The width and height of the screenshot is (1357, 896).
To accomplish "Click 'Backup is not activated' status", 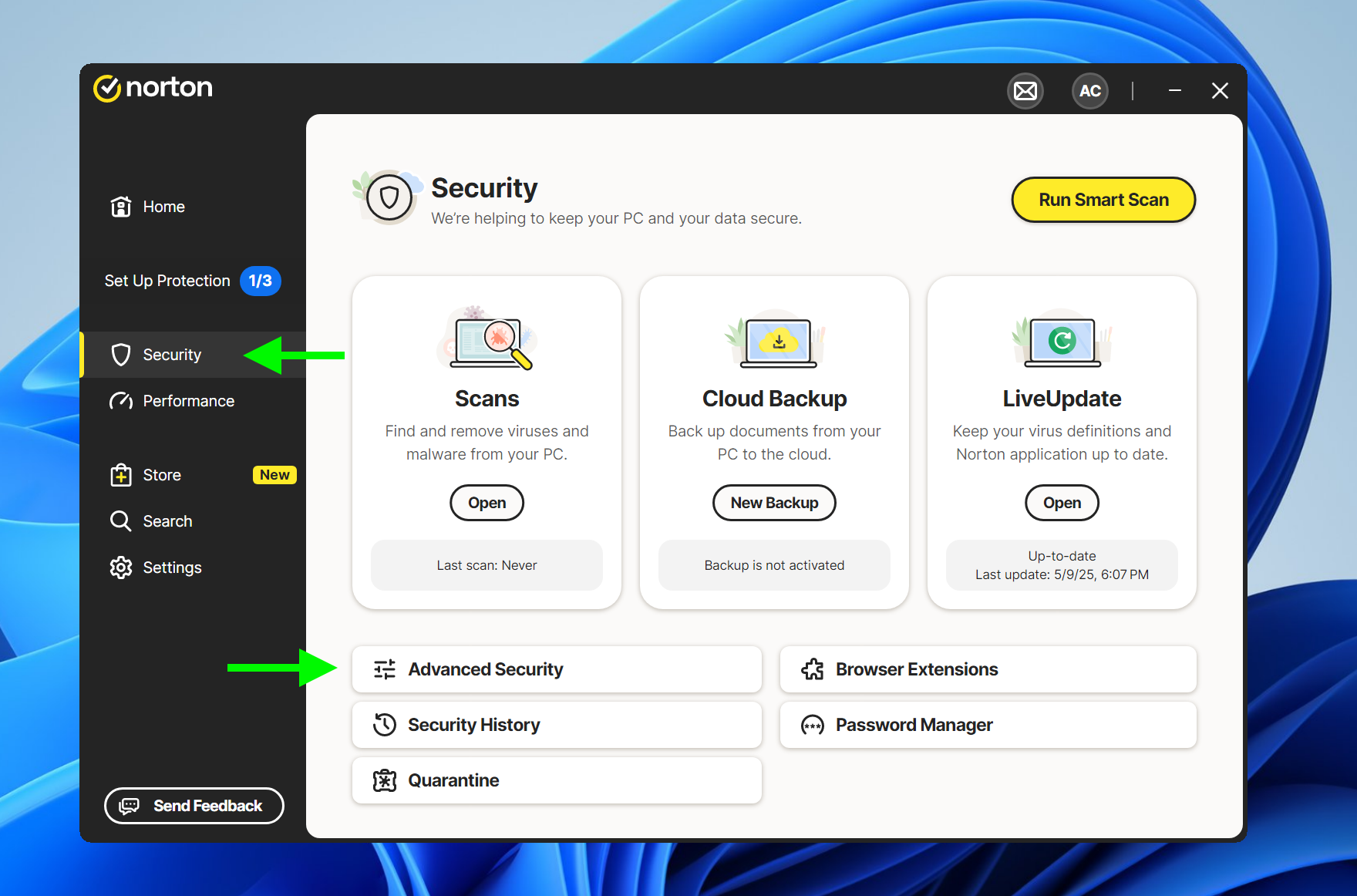I will [775, 565].
